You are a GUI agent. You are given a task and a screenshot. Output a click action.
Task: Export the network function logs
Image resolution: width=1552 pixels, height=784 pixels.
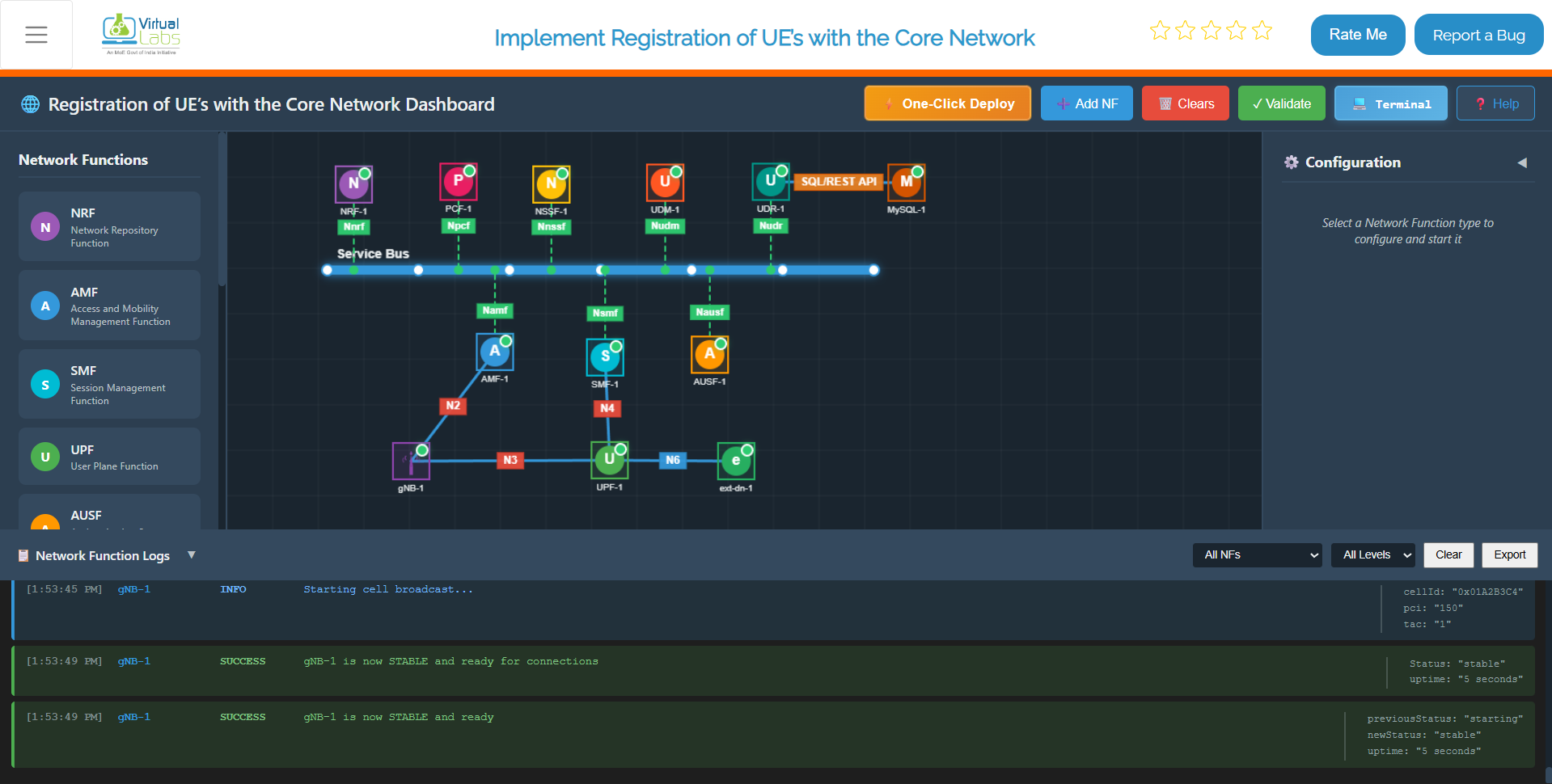pyautogui.click(x=1509, y=555)
